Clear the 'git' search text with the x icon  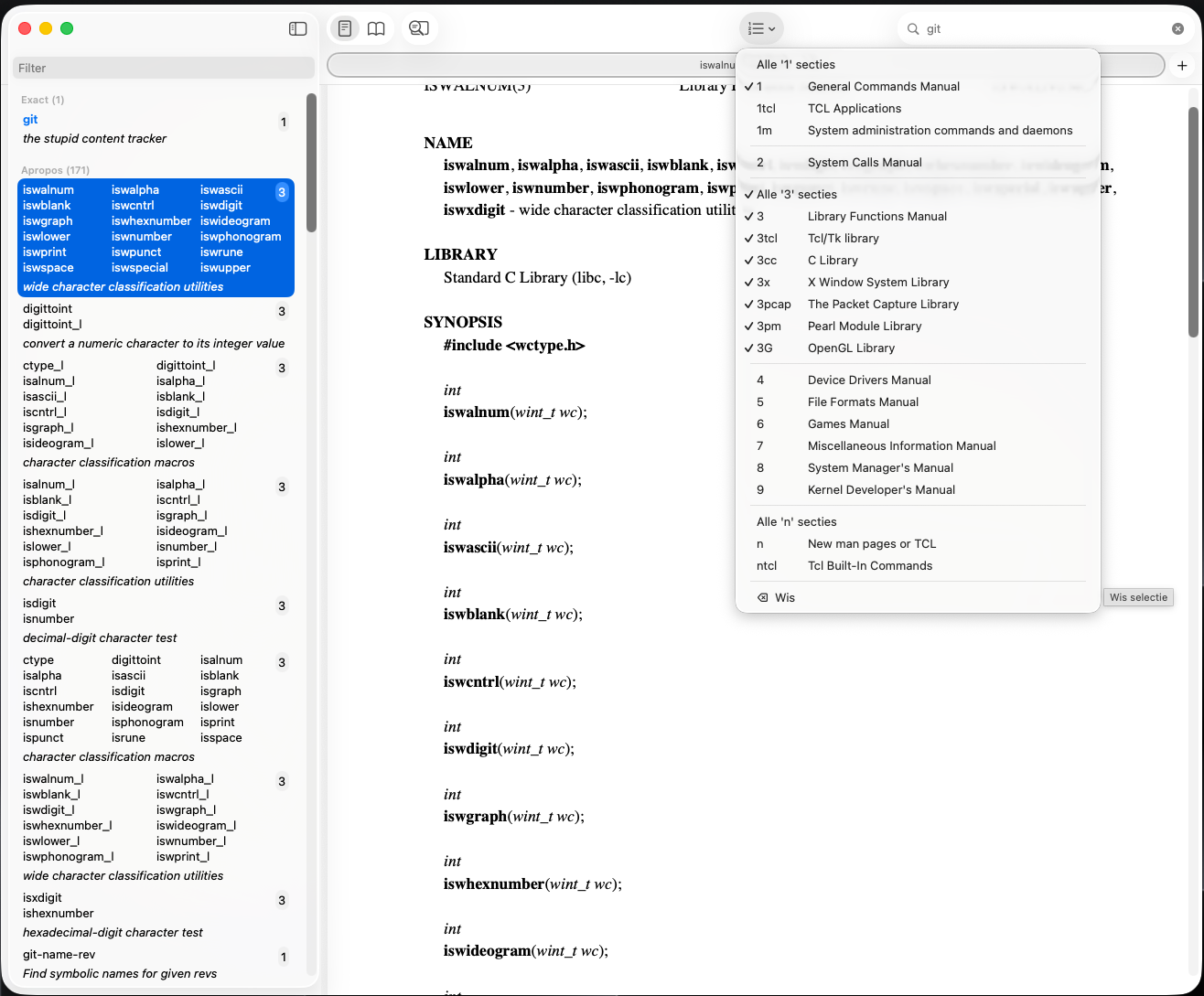point(1178,29)
